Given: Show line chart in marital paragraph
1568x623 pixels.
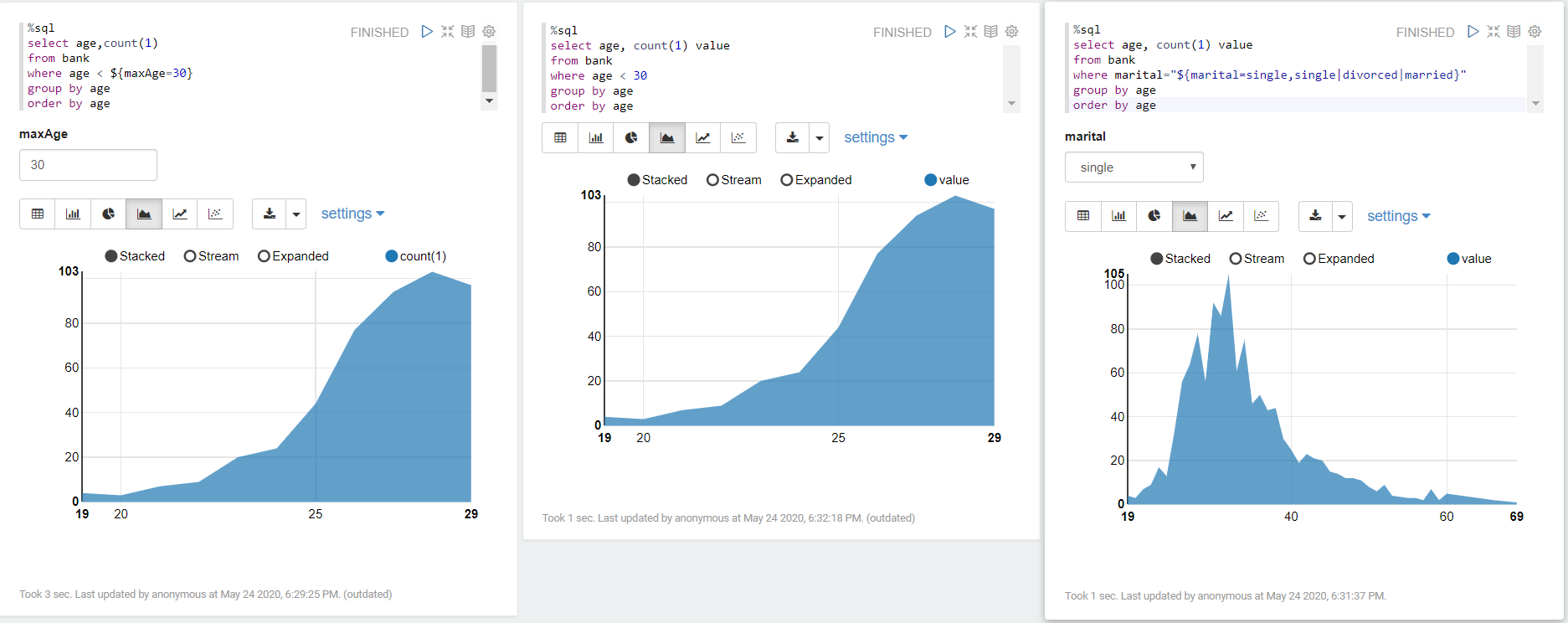Looking at the screenshot, I should click(x=1226, y=216).
